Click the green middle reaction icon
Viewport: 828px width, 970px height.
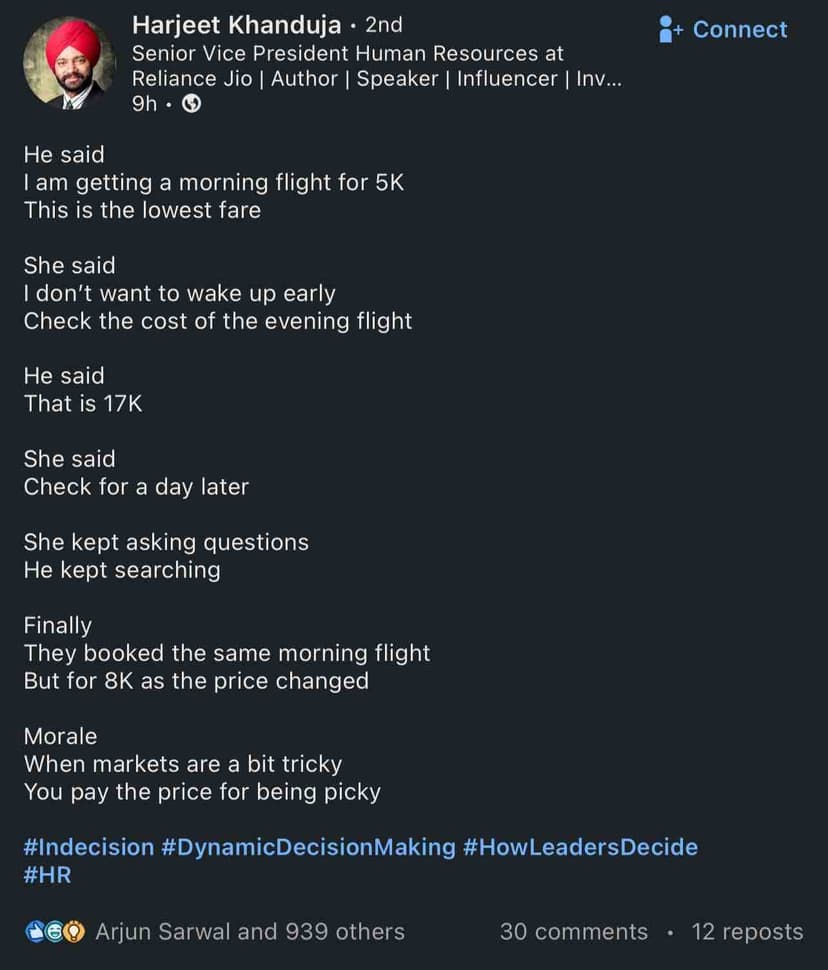tap(55, 932)
